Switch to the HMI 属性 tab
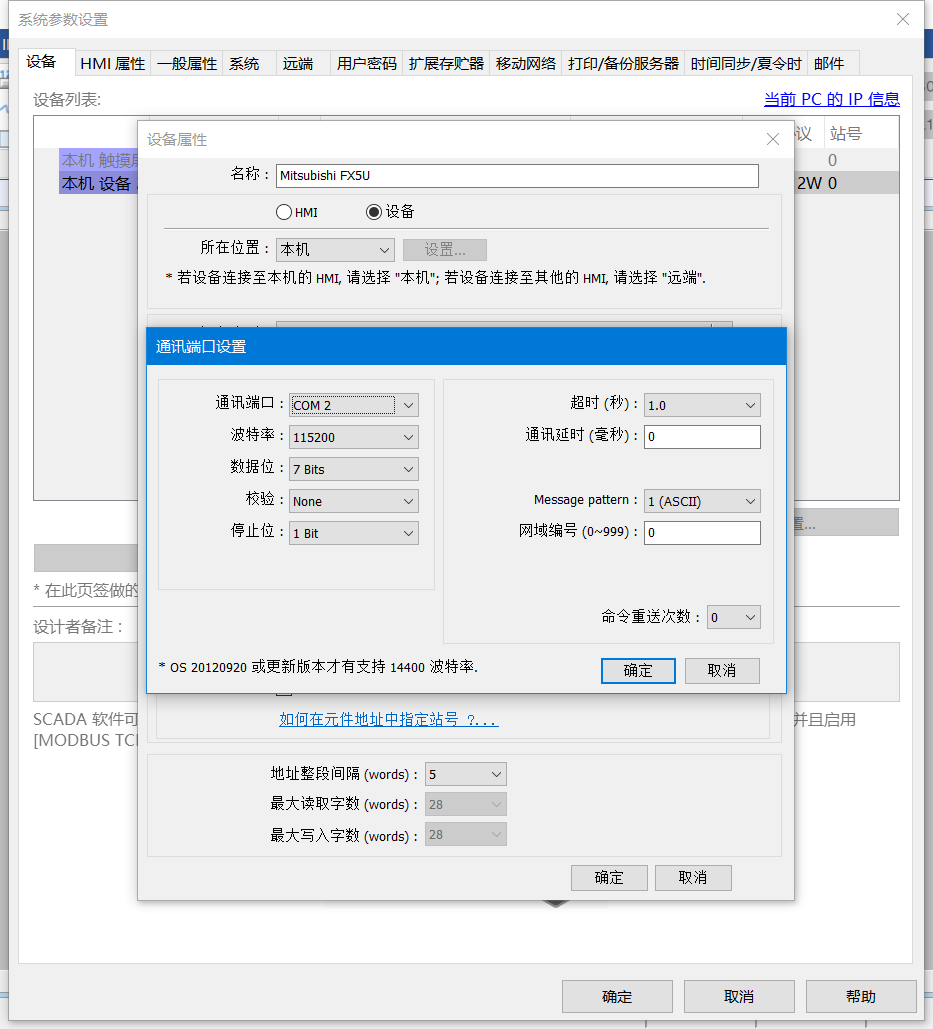 pos(112,63)
